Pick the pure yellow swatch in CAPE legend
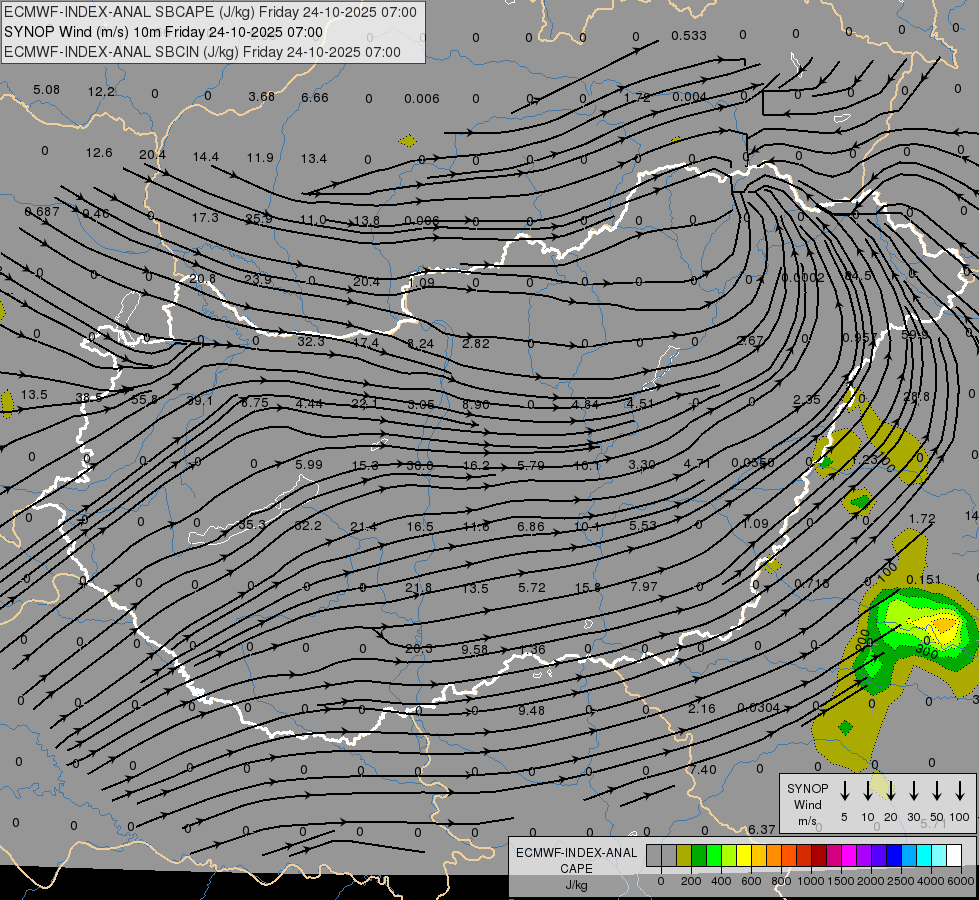The image size is (979, 900). coord(744,856)
